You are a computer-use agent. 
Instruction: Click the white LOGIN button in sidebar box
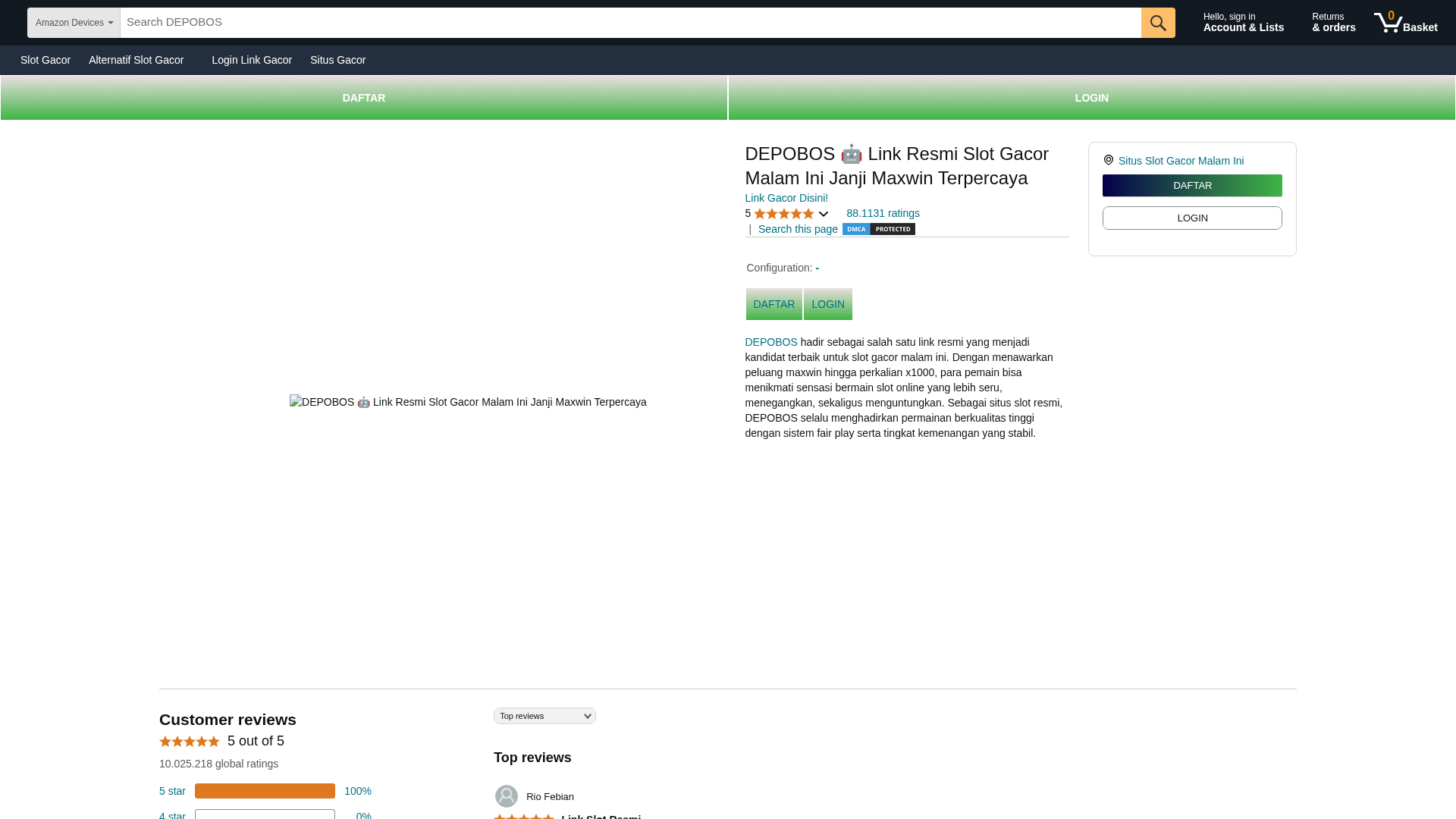point(1192,218)
